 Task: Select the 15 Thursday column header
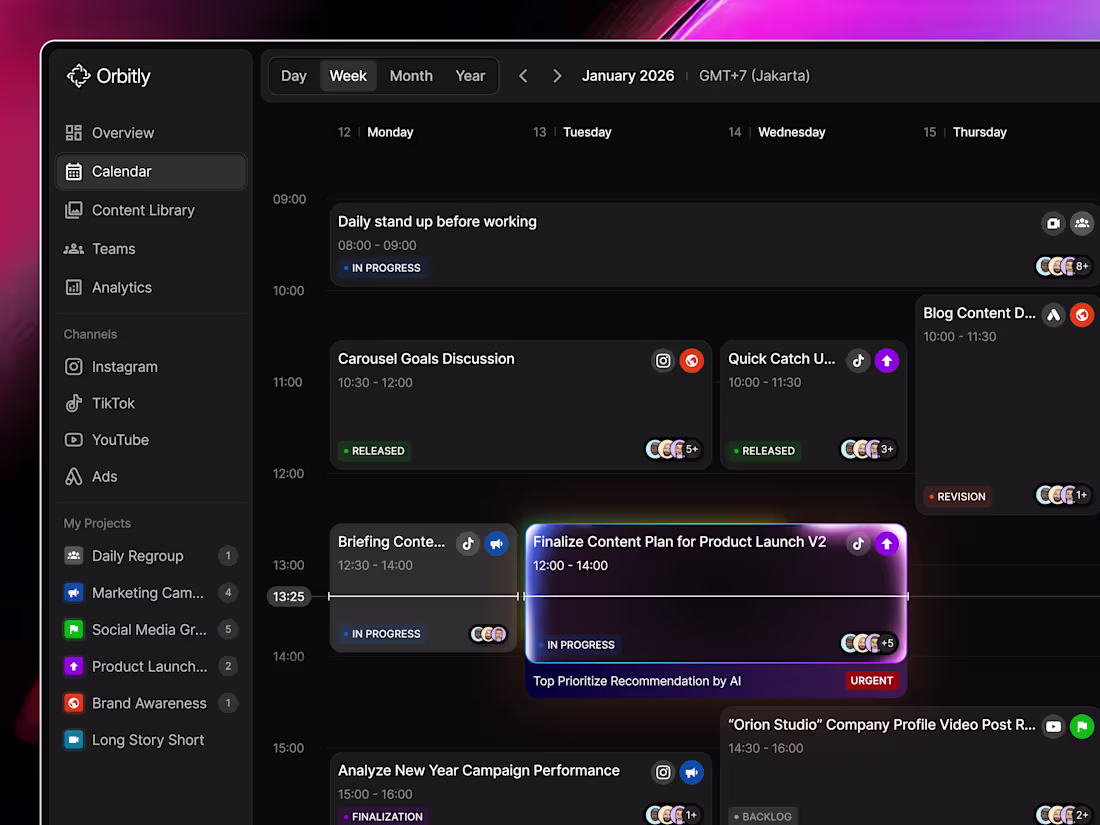965,132
